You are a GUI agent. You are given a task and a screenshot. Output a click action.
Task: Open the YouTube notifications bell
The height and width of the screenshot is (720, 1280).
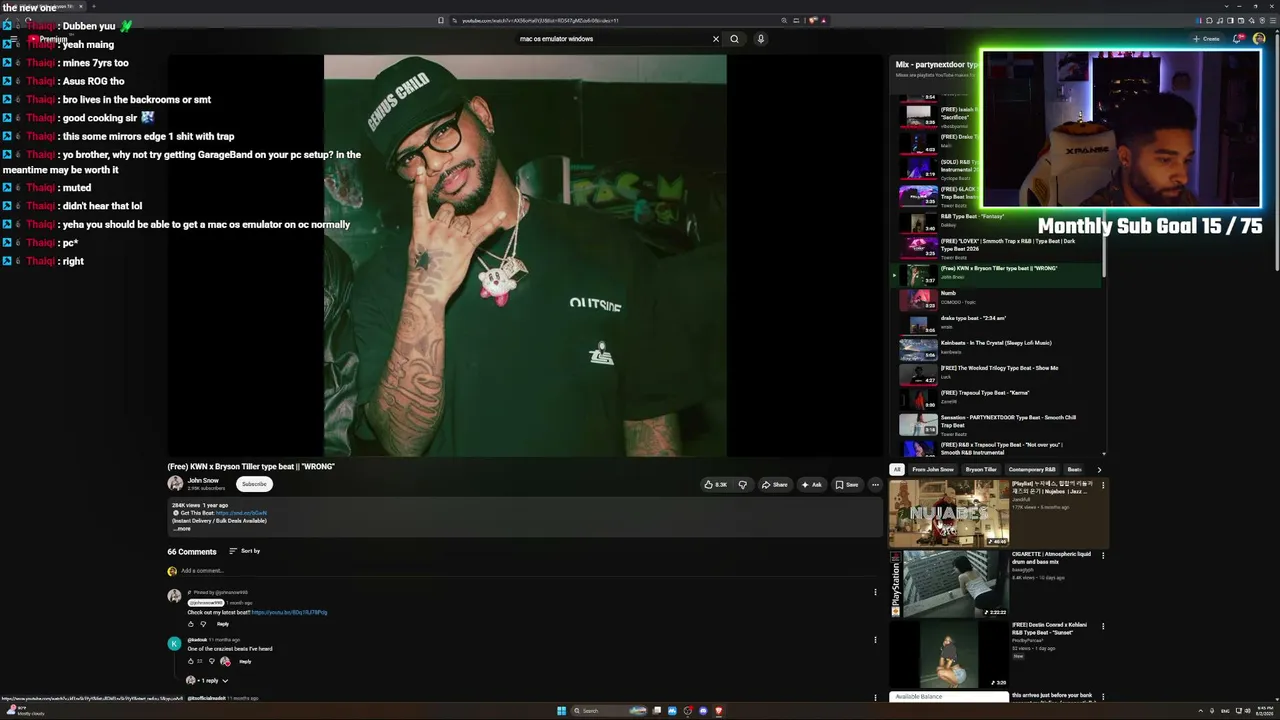[x=1237, y=39]
